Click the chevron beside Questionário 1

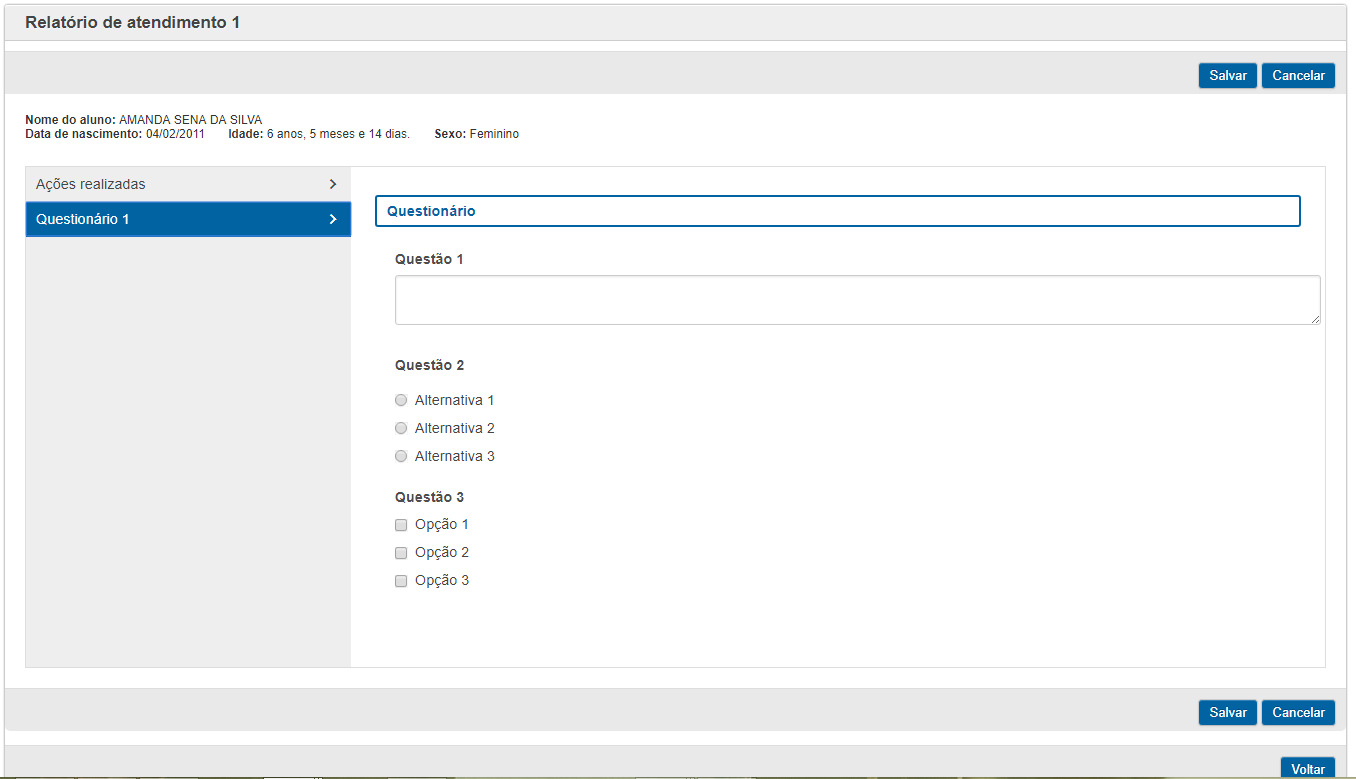(333, 219)
